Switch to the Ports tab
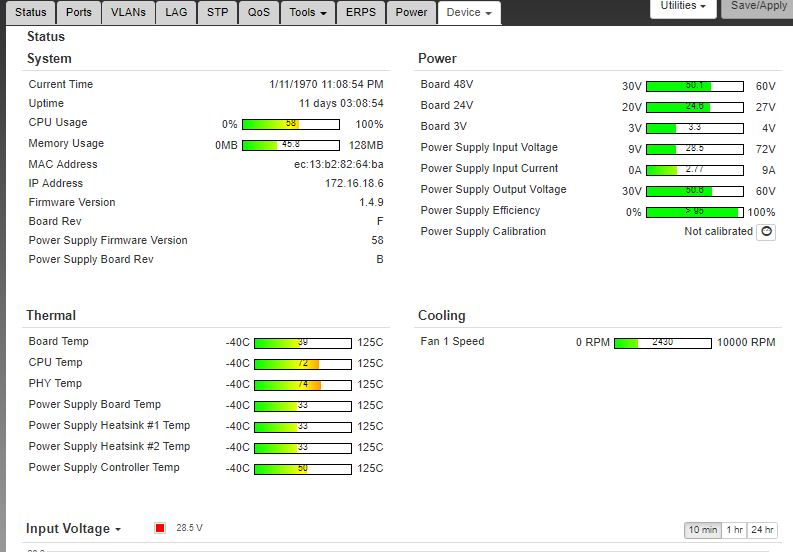This screenshot has width=793, height=552. pyautogui.click(x=78, y=13)
